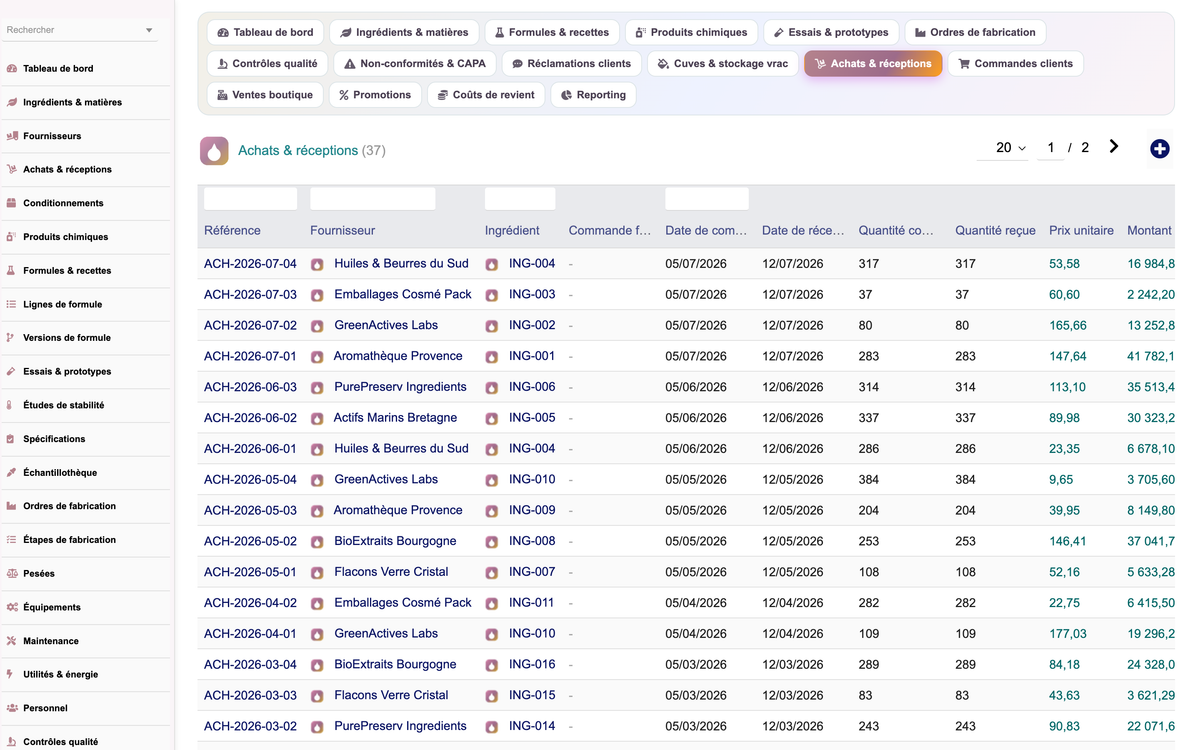
Task: Click the Achats & réceptions page title
Action: pyautogui.click(x=298, y=150)
